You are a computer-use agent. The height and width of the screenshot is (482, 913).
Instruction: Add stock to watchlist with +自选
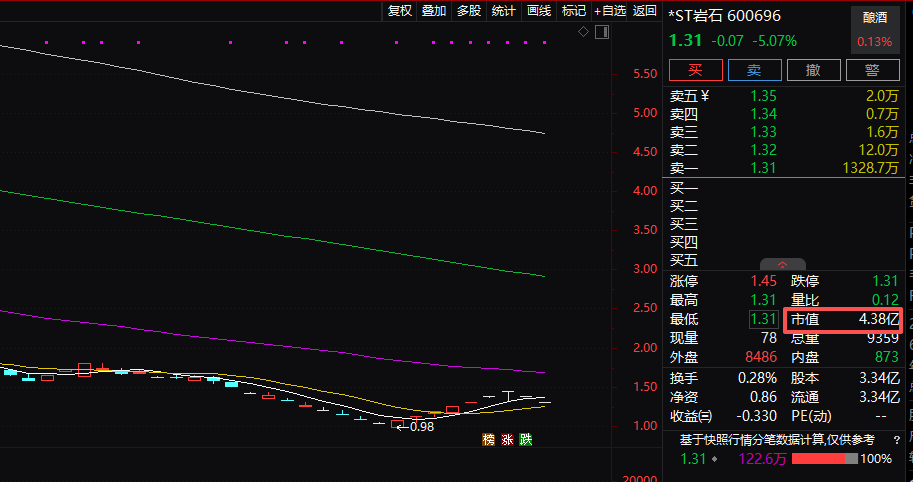coord(610,10)
